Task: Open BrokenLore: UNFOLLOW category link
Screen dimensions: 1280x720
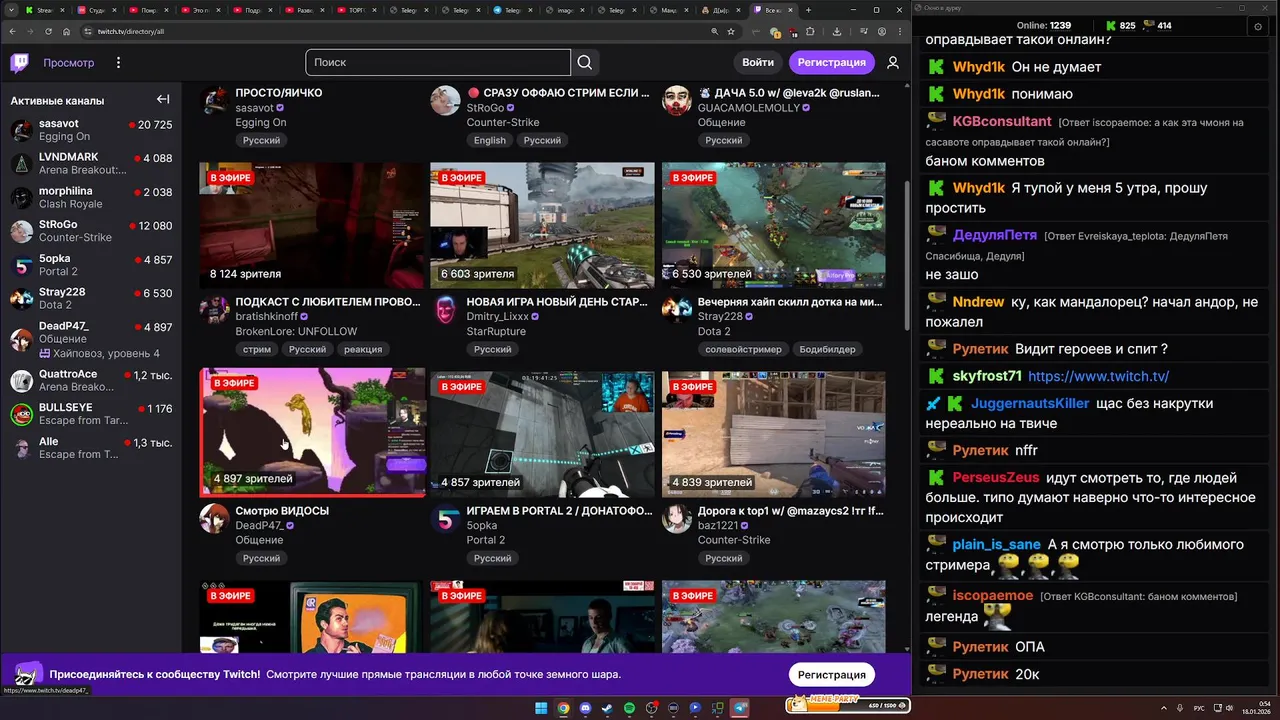Action: [x=296, y=331]
